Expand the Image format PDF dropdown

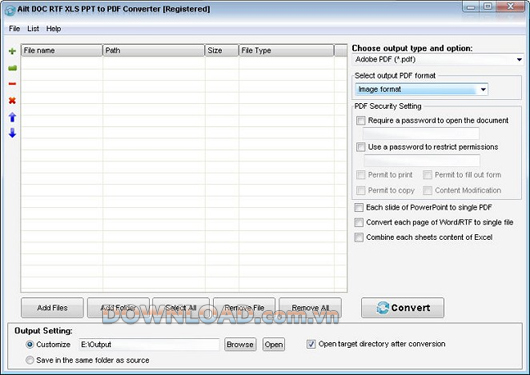421,89
